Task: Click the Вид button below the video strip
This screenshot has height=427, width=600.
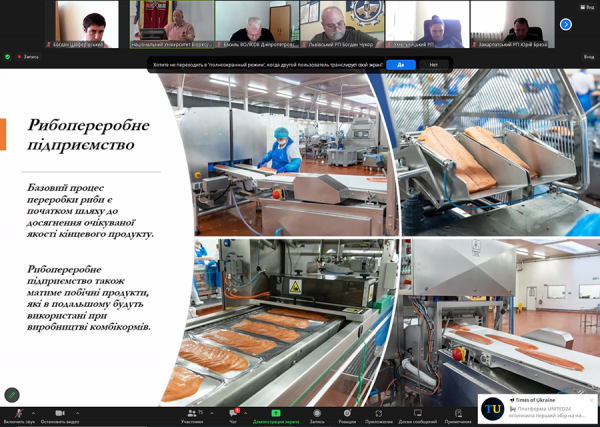Action: click(x=589, y=57)
